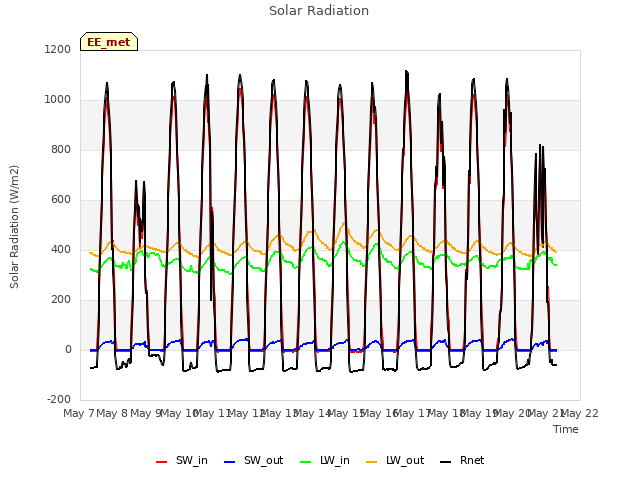Screen dimensions: 640x480
Task: Click the May 8 x-axis tick label
Action: click(112, 414)
